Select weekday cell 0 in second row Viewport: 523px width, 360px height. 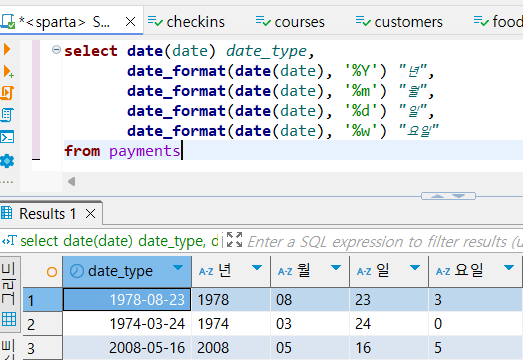coord(476,324)
